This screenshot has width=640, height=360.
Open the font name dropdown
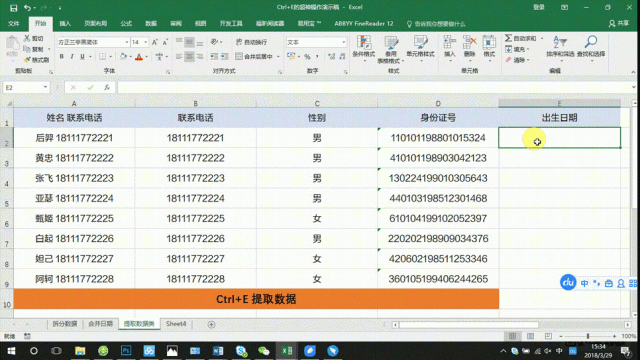(x=127, y=42)
